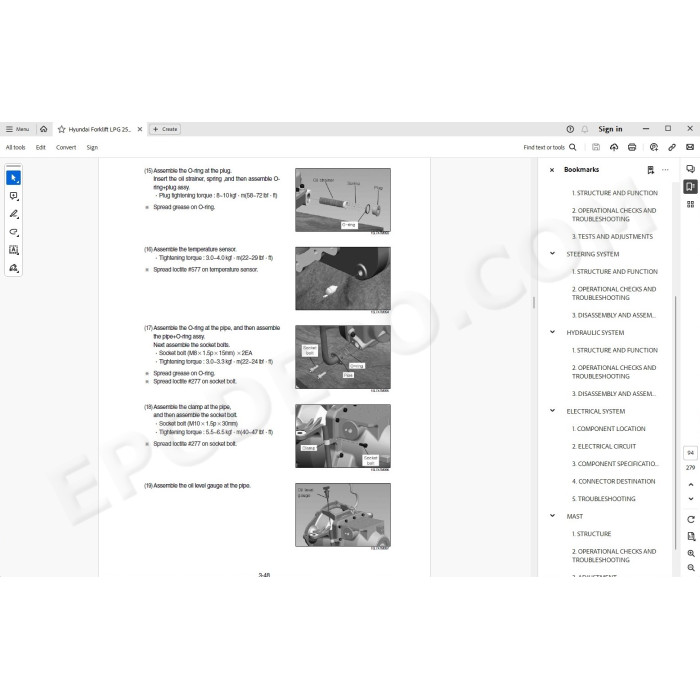Send the file by email icon

[x=690, y=147]
